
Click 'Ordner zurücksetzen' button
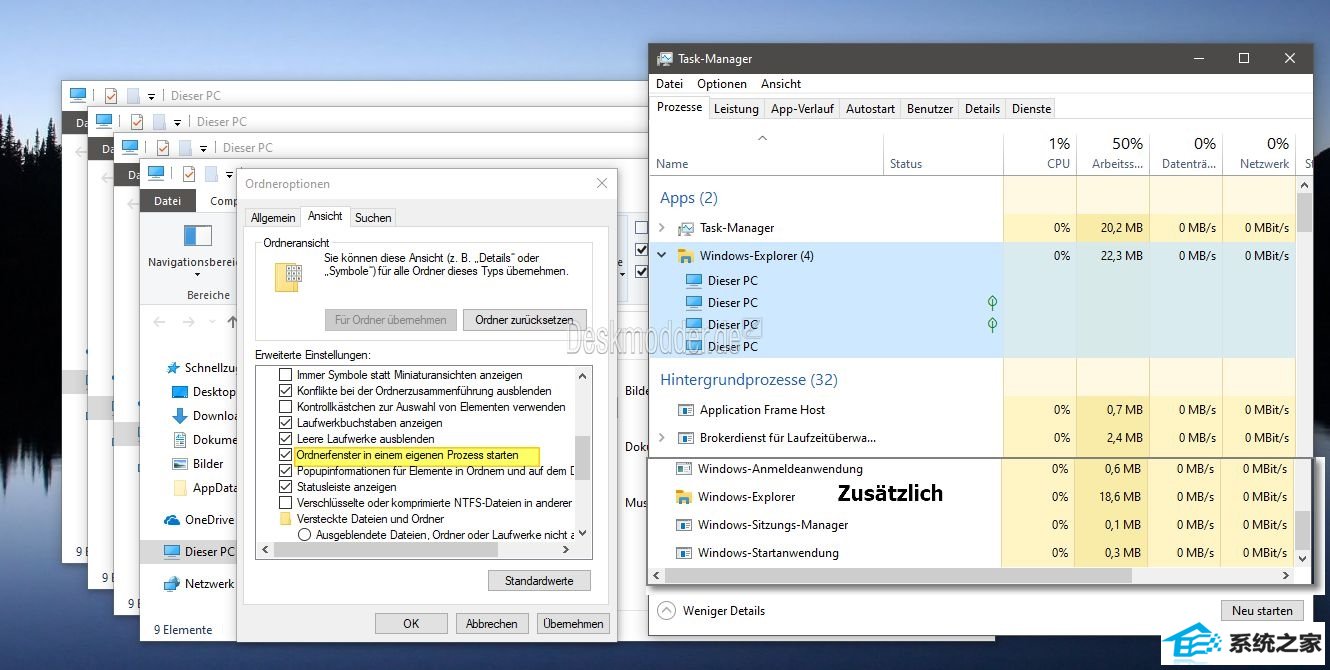(524, 320)
